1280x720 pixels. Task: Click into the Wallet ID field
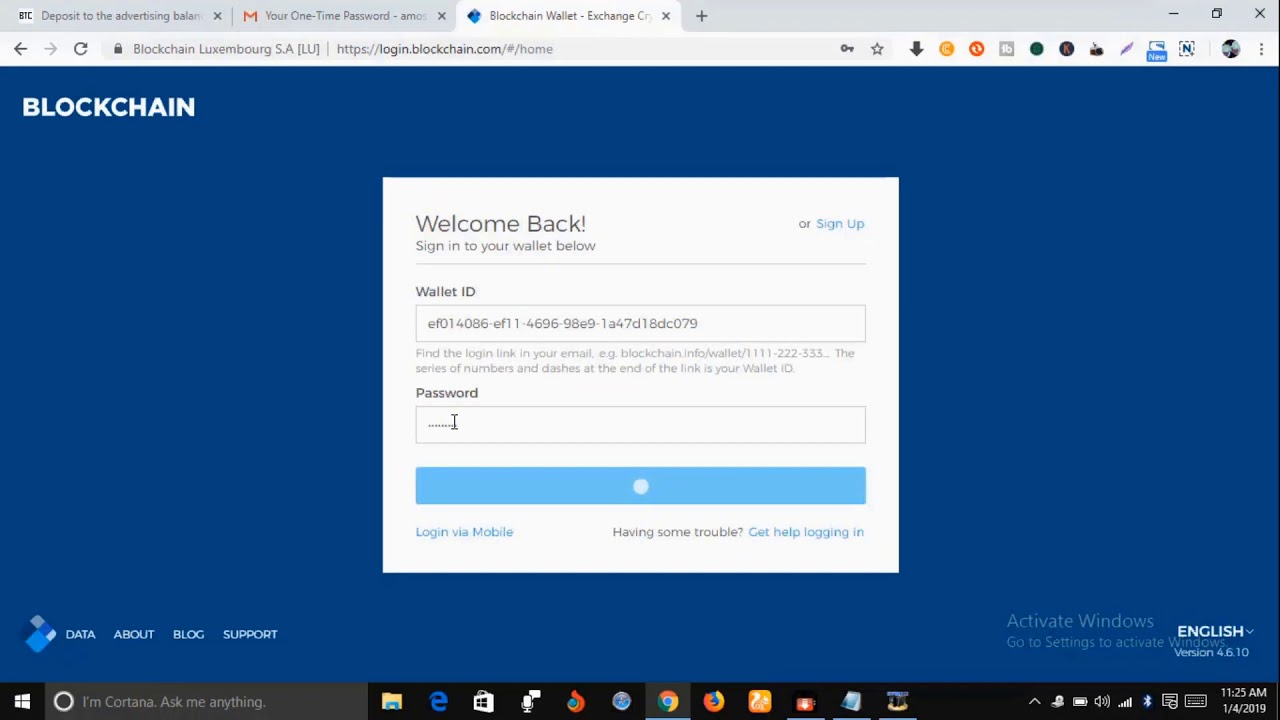click(x=640, y=323)
